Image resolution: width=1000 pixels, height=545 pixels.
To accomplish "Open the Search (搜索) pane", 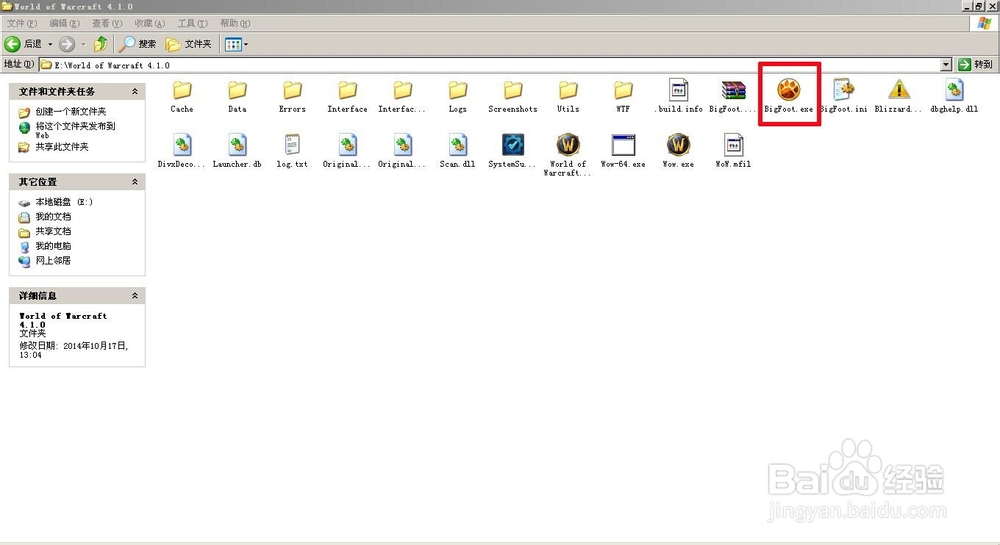I will (x=138, y=44).
